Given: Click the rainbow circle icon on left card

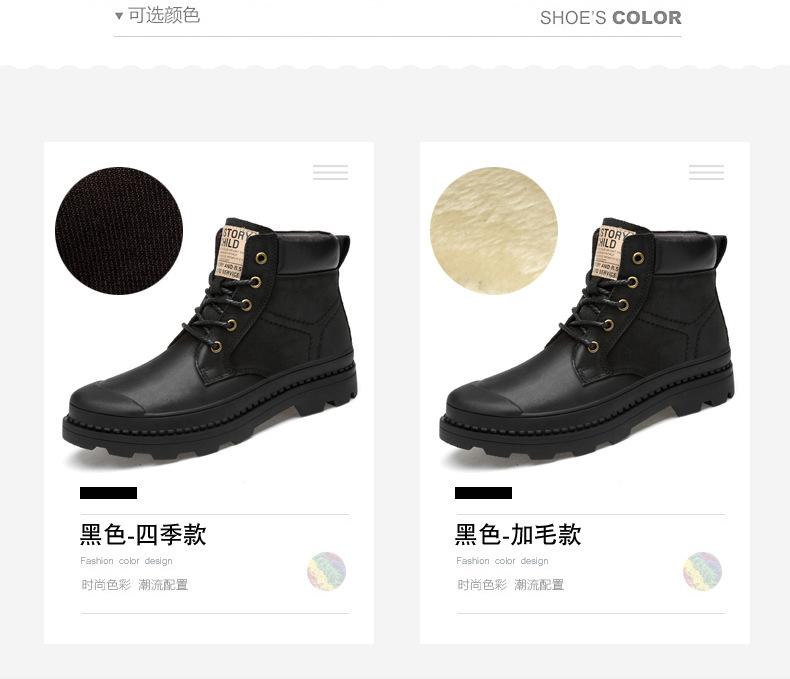Looking at the screenshot, I should [326, 571].
